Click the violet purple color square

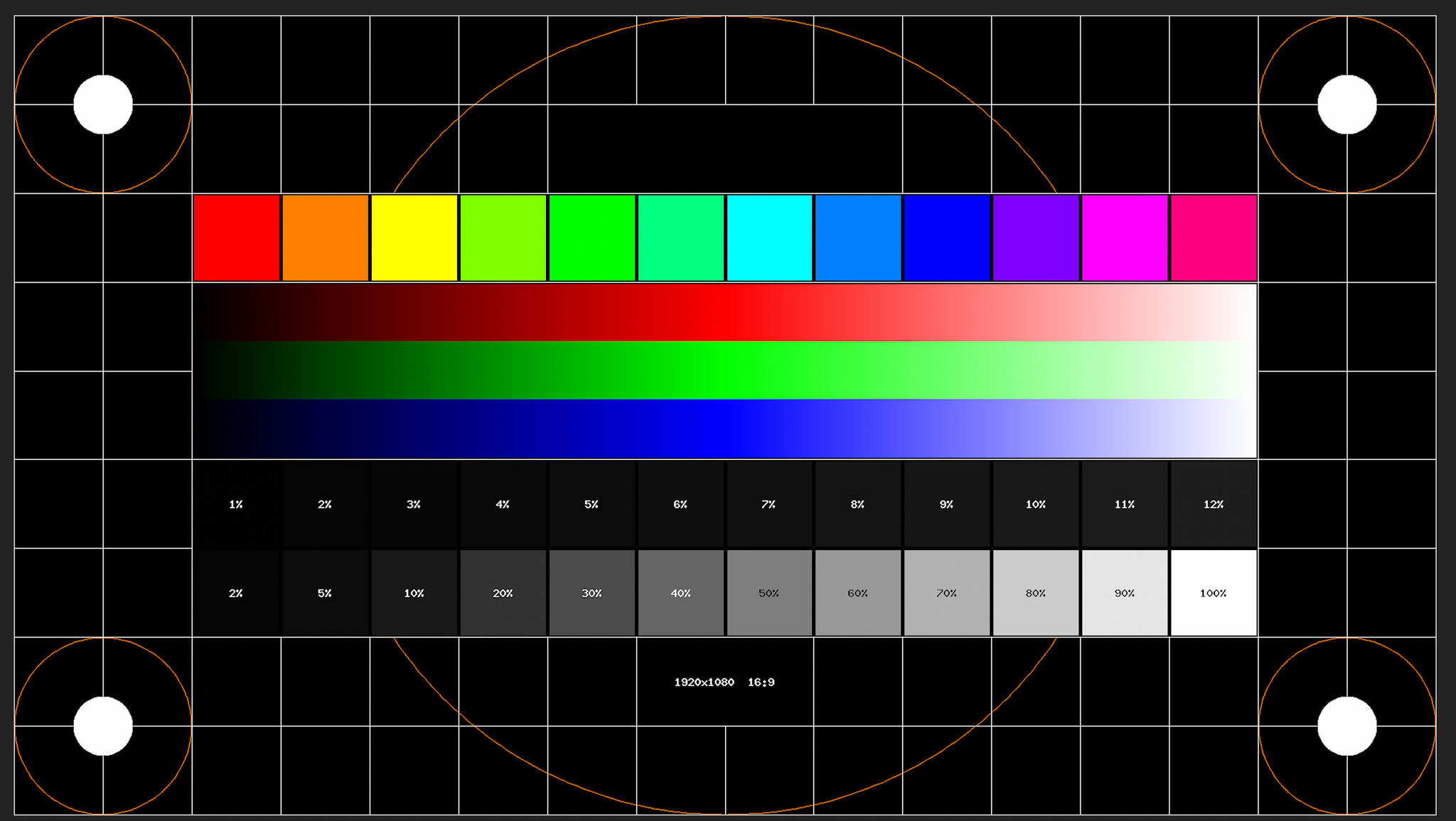pos(1036,238)
